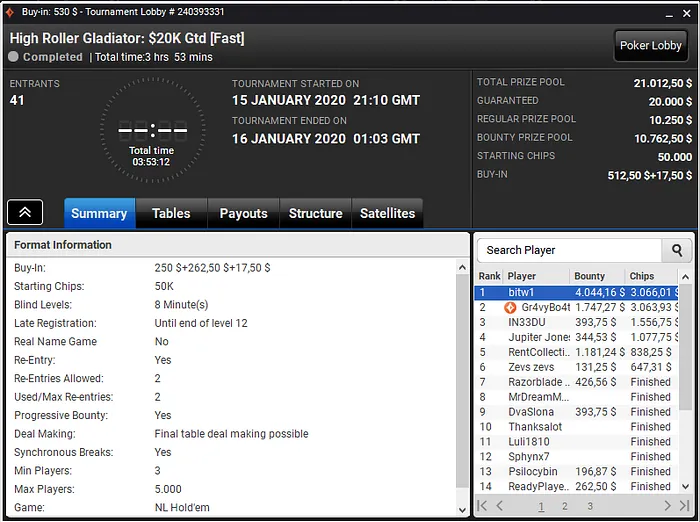Image resolution: width=700 pixels, height=522 pixels.
Task: Go to the previous page of the player list
Action: 500,505
